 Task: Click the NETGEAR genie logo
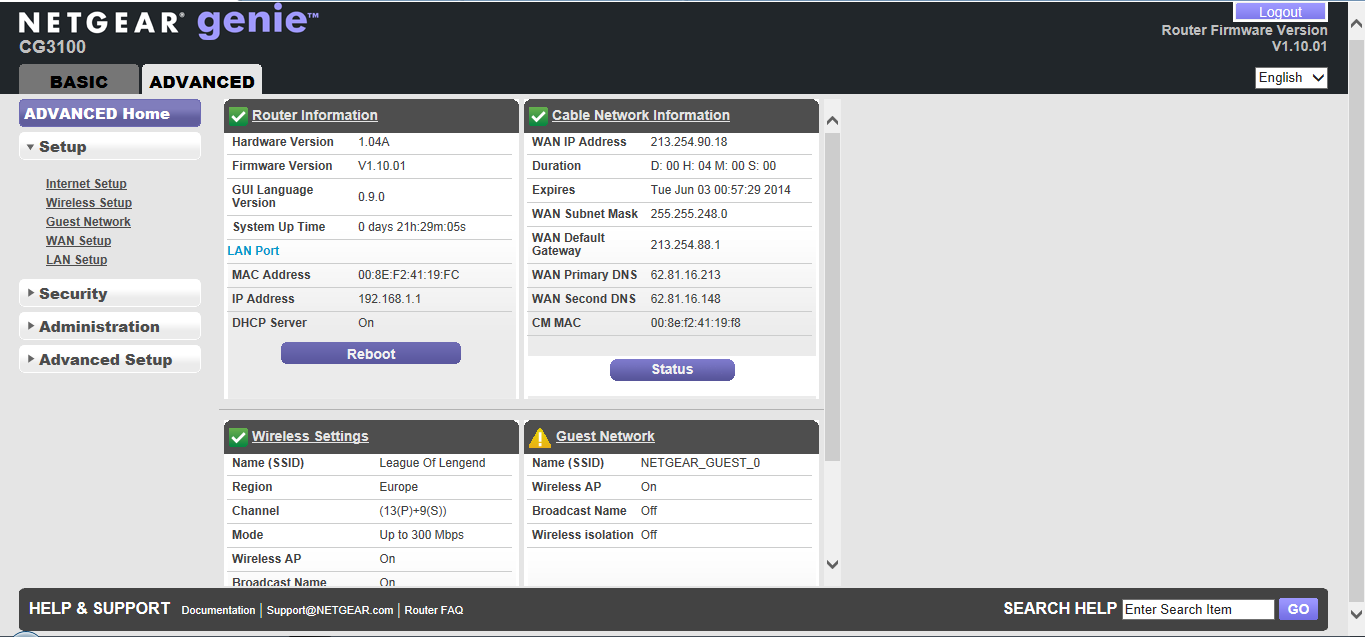coord(169,22)
